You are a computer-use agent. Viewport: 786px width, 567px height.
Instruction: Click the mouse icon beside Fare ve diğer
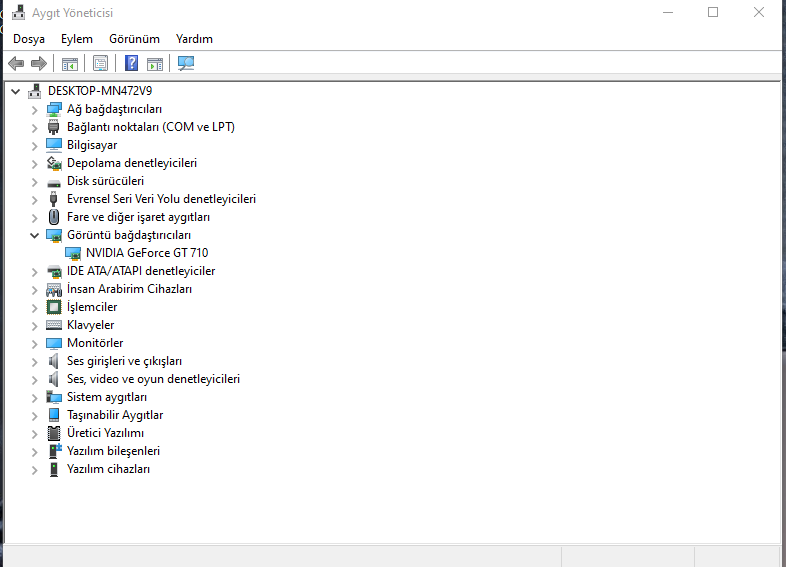point(54,217)
